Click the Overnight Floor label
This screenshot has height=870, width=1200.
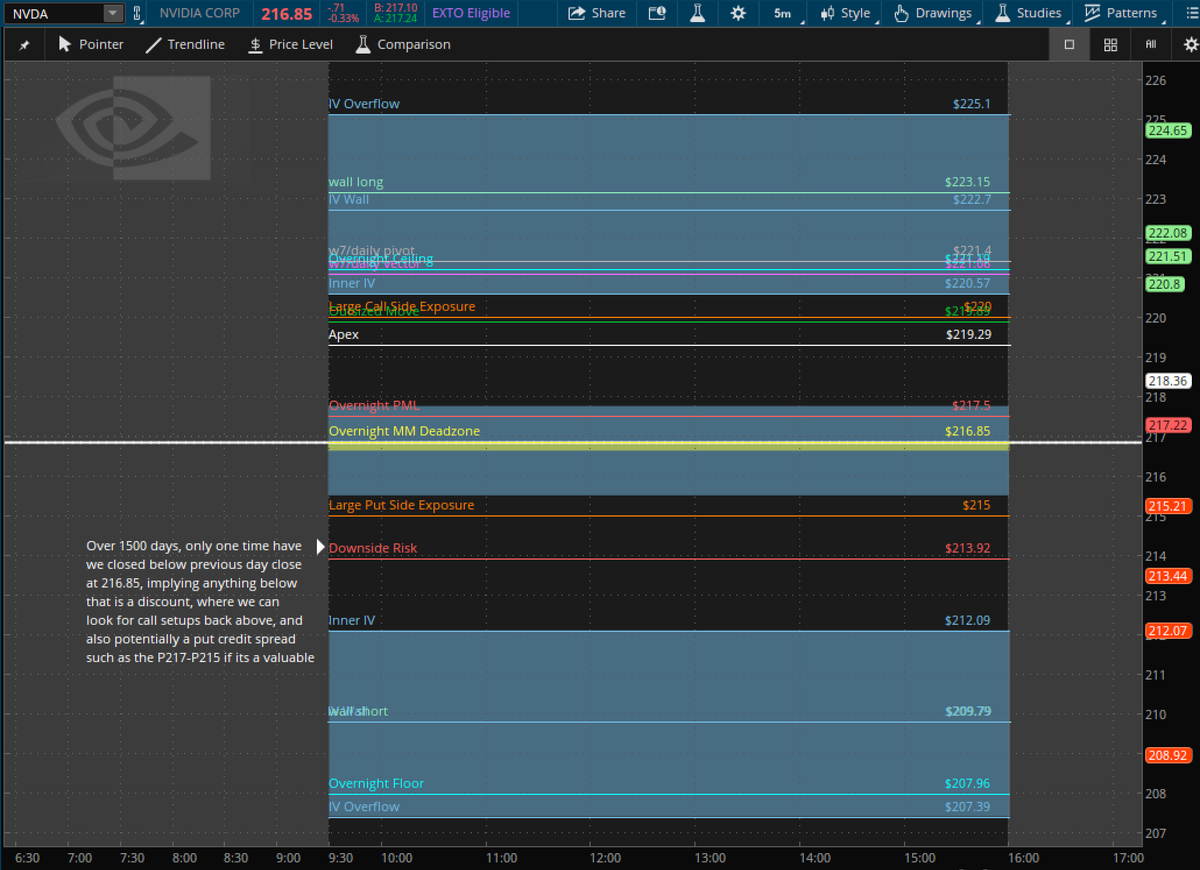coord(376,783)
